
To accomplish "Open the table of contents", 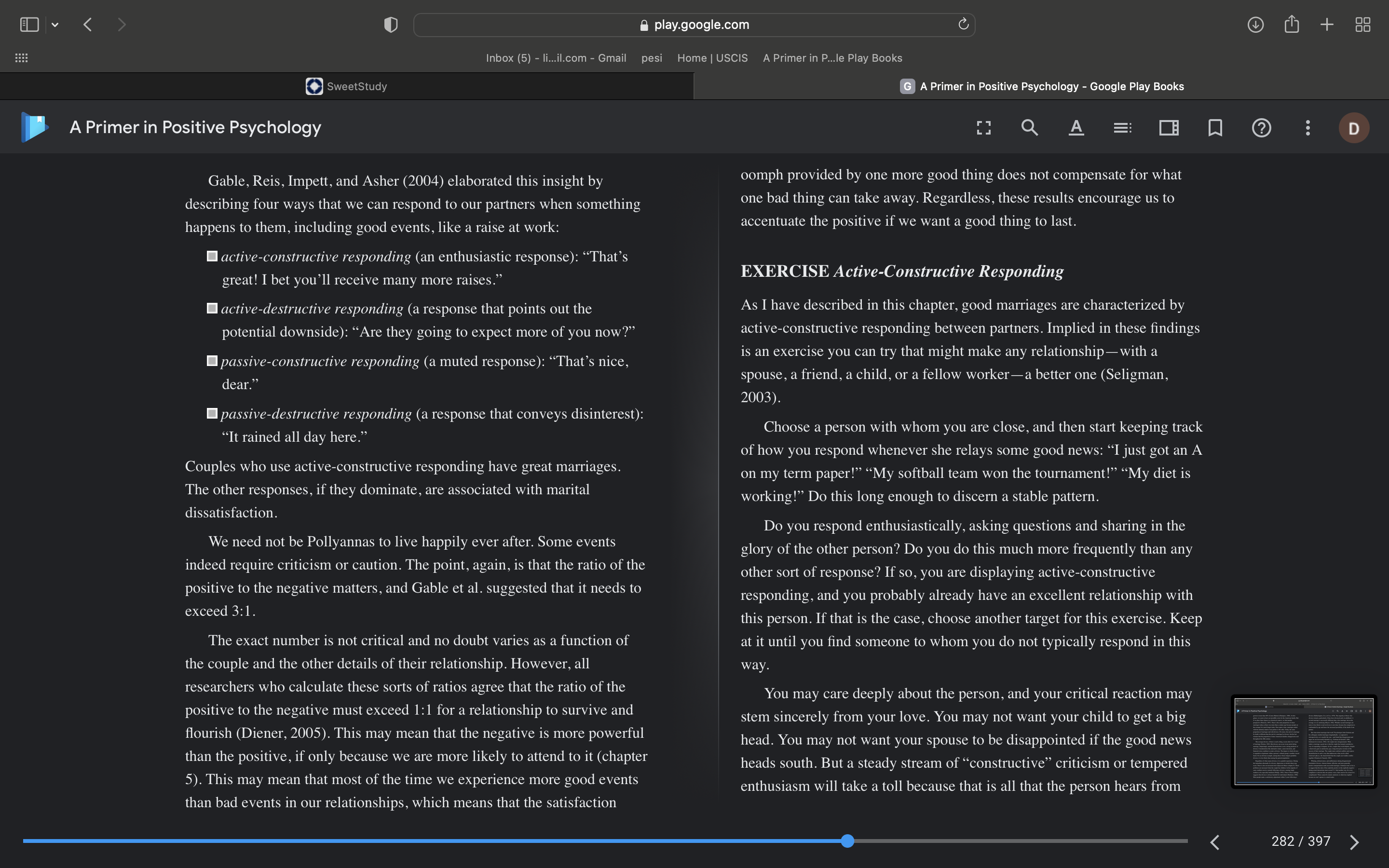I will pyautogui.click(x=1123, y=127).
